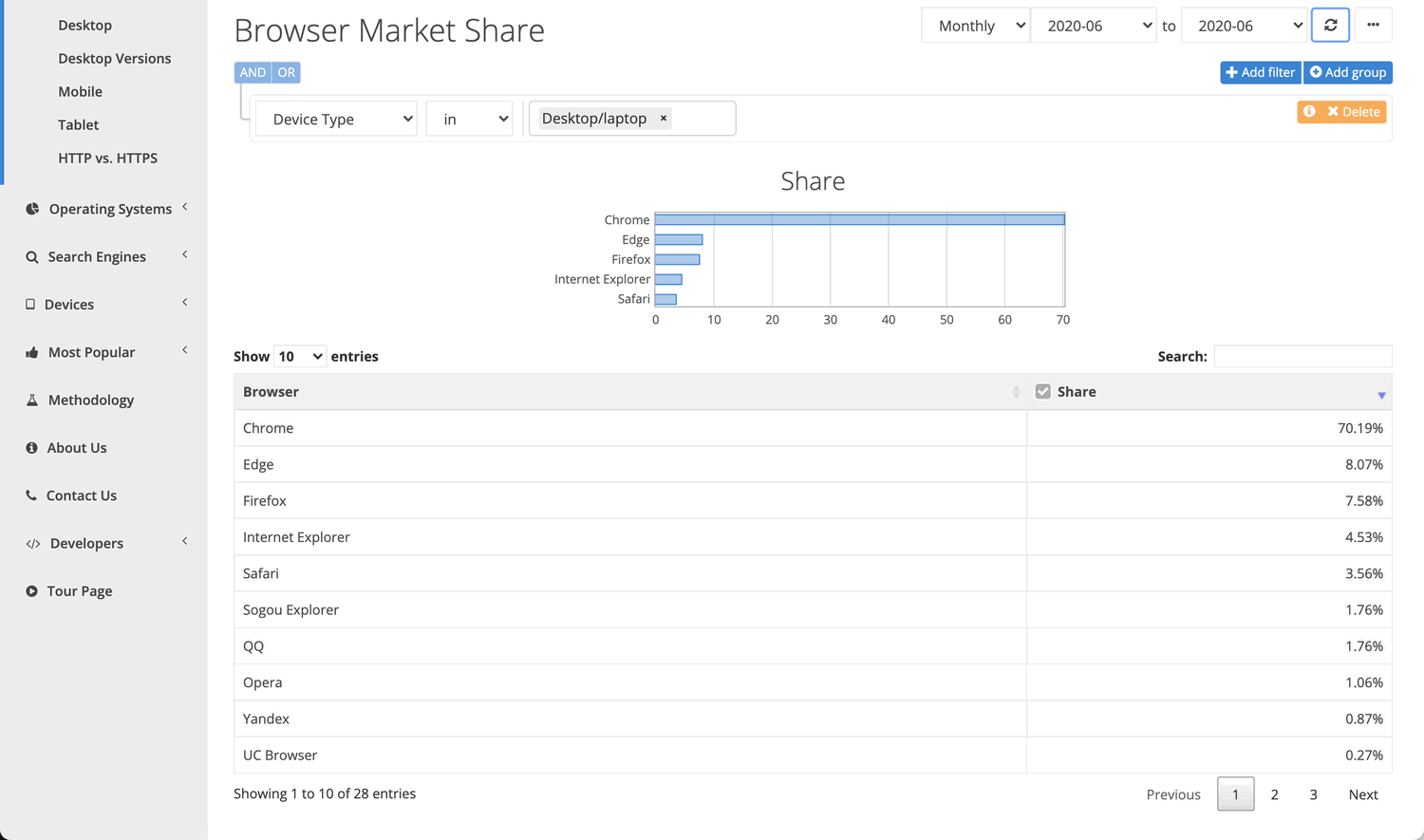Click the Operating Systems pie chart icon
1424x840 pixels.
[31, 208]
